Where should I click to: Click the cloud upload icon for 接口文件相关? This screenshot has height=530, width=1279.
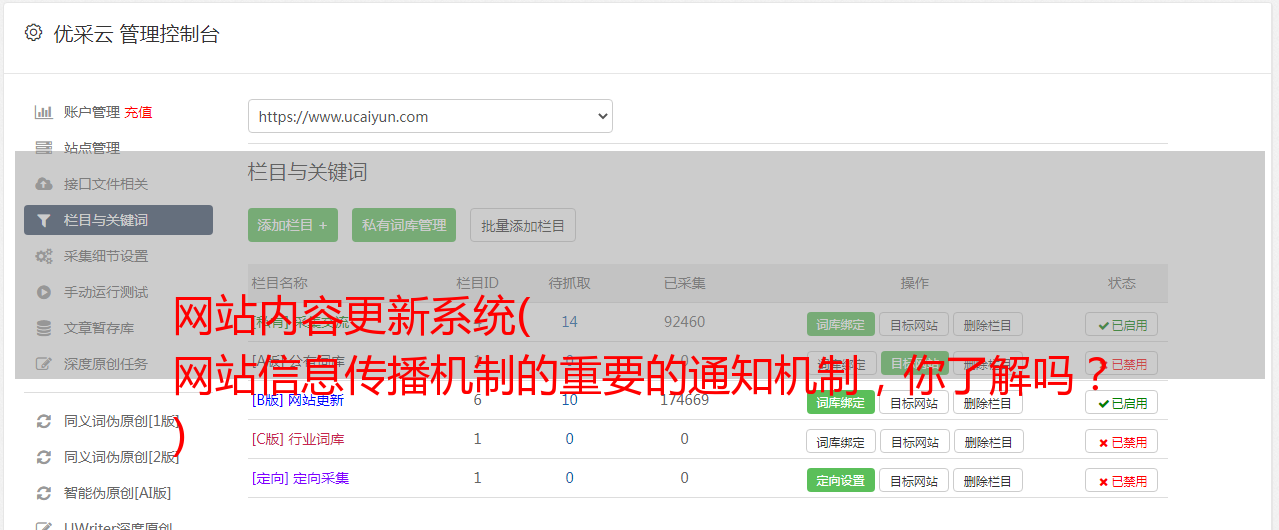[x=44, y=184]
